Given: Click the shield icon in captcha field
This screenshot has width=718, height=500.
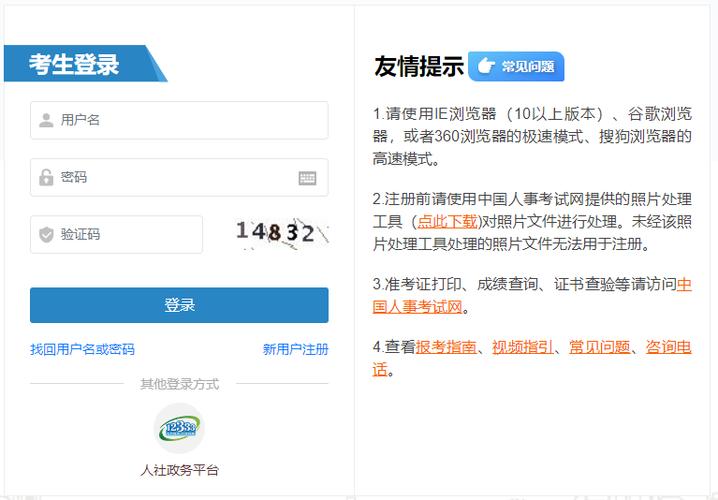Looking at the screenshot, I should (46, 234).
